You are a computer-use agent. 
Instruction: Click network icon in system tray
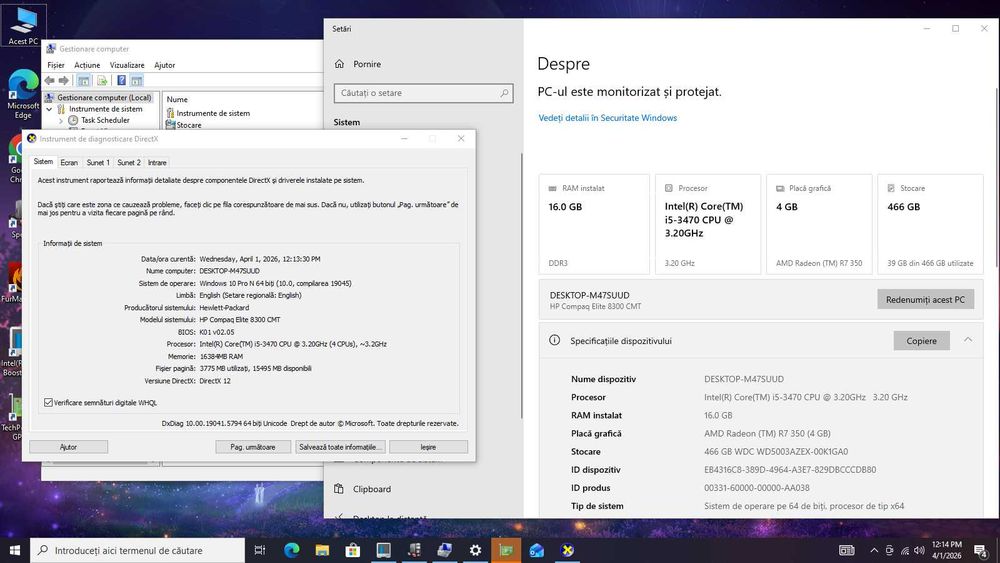(x=904, y=550)
